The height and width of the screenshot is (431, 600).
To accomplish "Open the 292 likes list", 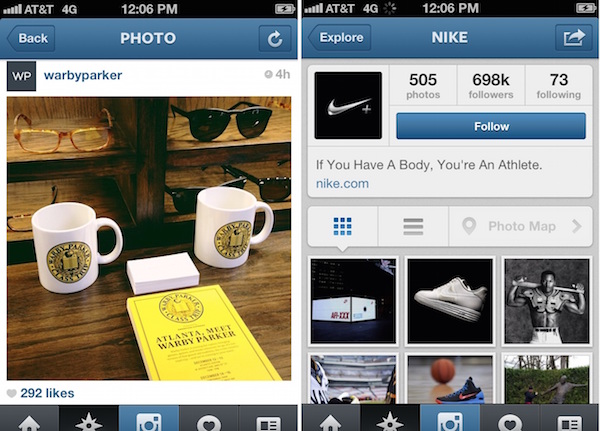I will click(x=47, y=393).
